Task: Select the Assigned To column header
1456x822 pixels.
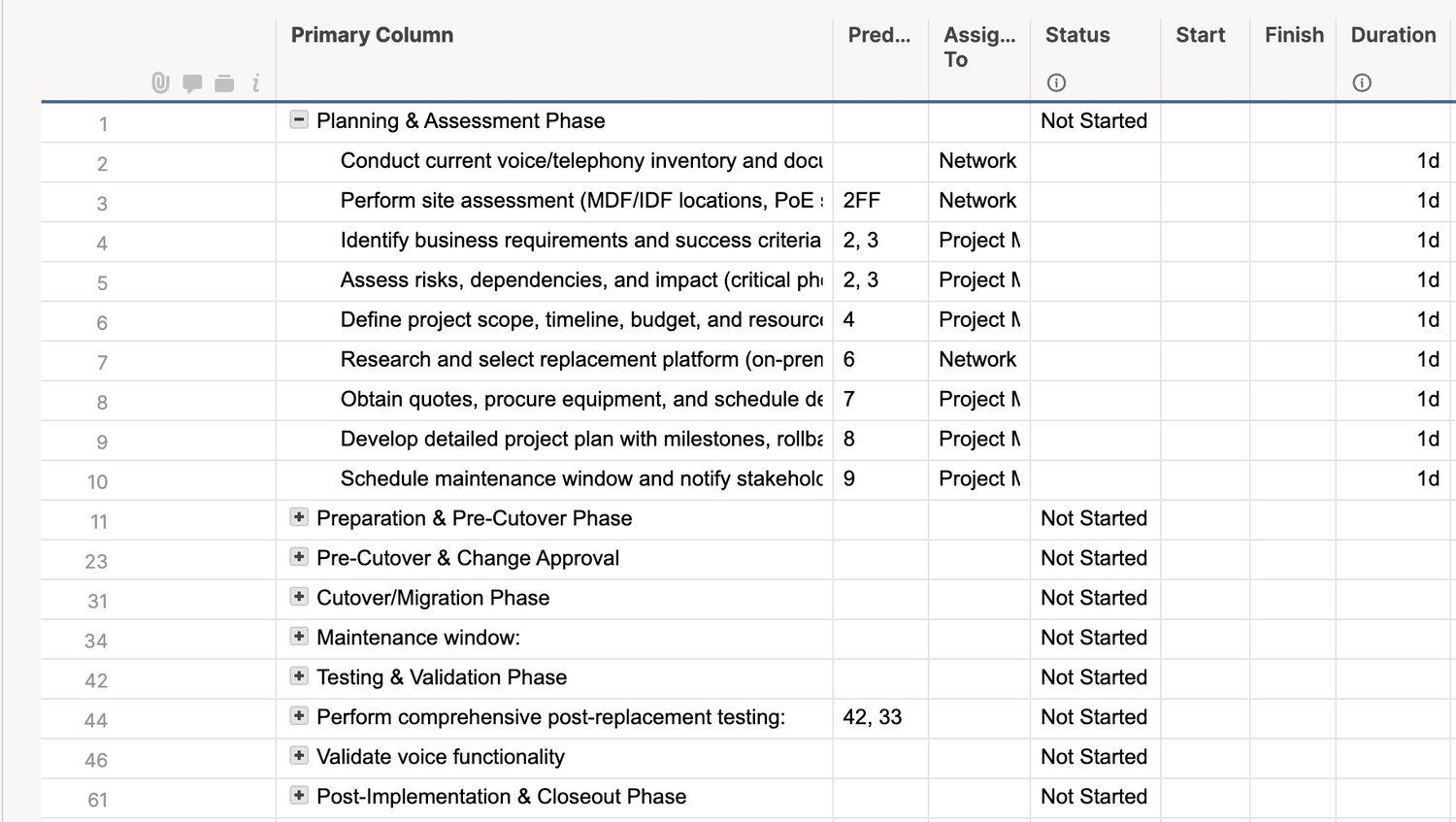Action: tap(978, 48)
